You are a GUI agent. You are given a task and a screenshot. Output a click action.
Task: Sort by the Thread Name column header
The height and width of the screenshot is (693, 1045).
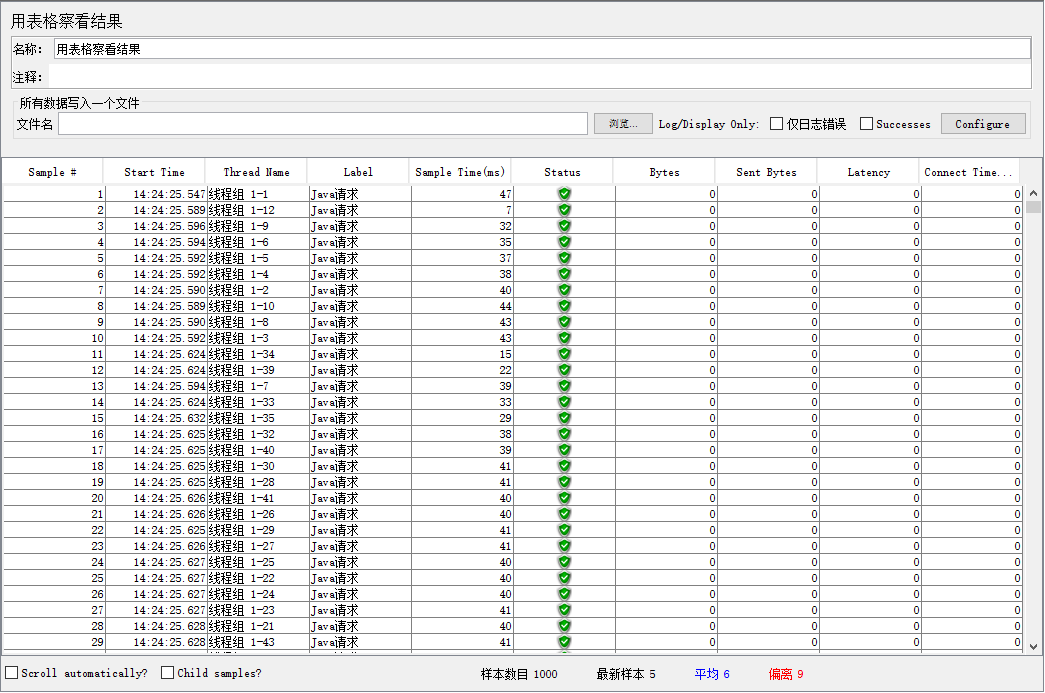tap(257, 172)
